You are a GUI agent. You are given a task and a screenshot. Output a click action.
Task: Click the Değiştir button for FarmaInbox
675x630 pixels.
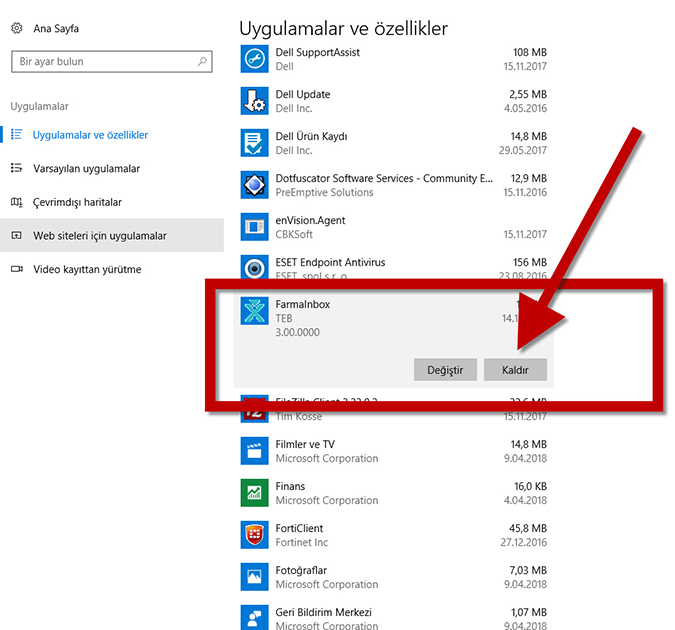coord(445,369)
